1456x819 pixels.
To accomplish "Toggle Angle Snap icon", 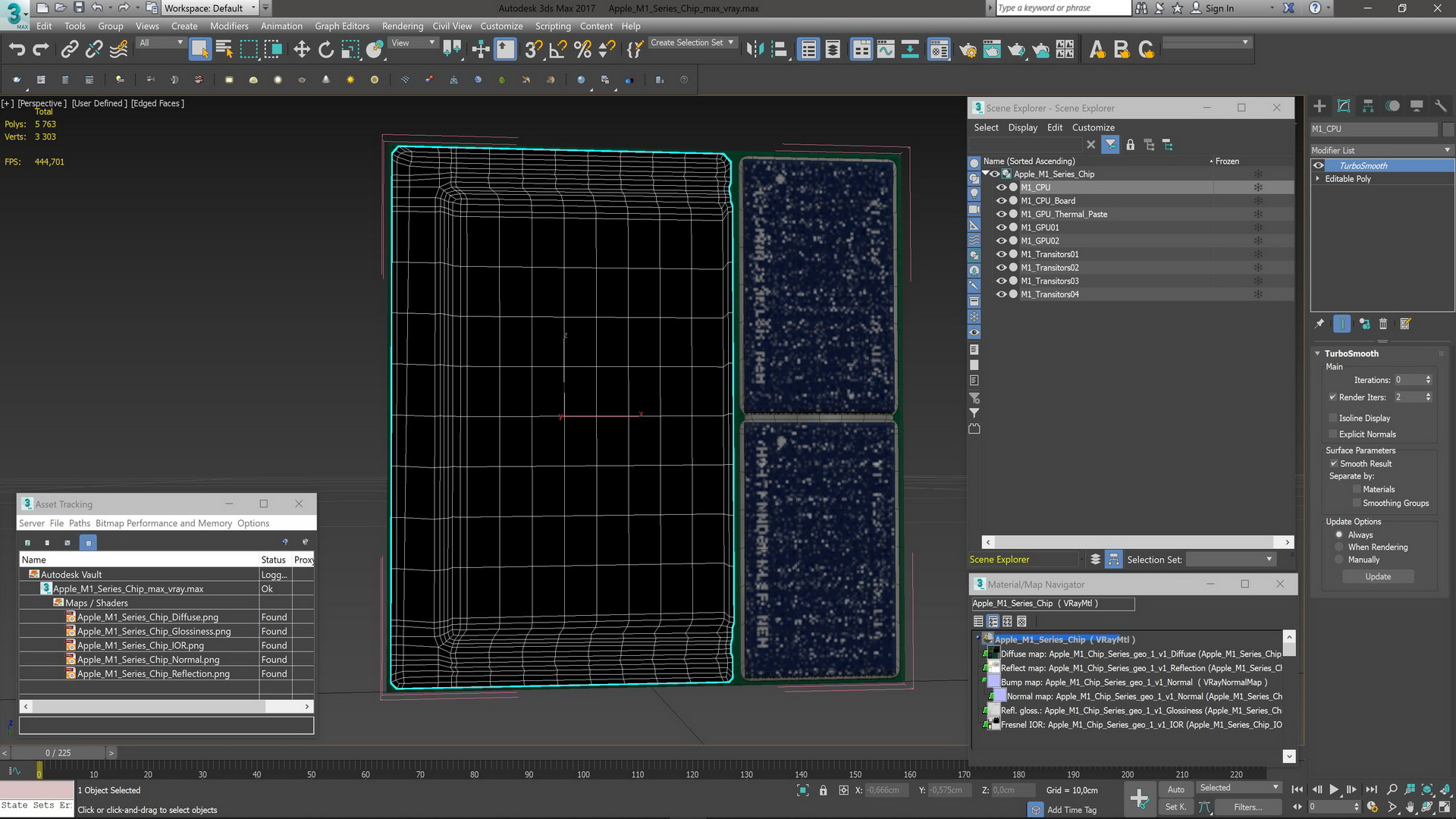I will click(x=558, y=50).
